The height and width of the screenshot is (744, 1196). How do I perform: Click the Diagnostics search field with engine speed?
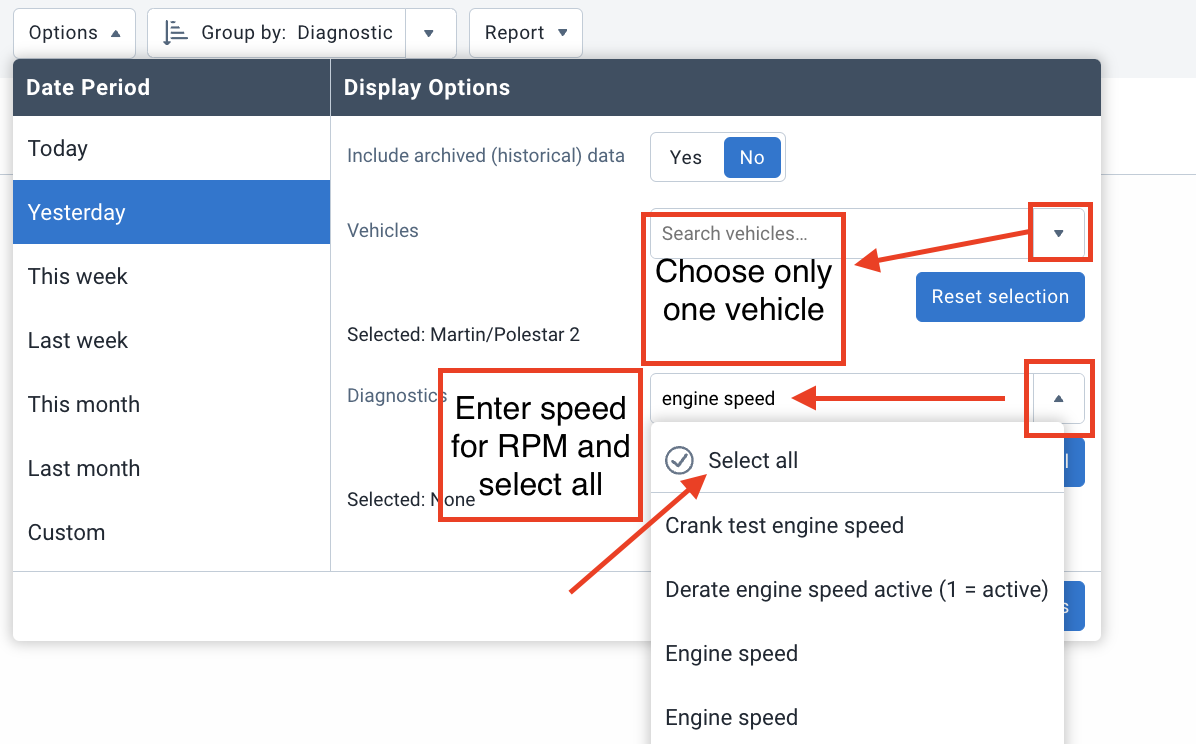[x=841, y=398]
